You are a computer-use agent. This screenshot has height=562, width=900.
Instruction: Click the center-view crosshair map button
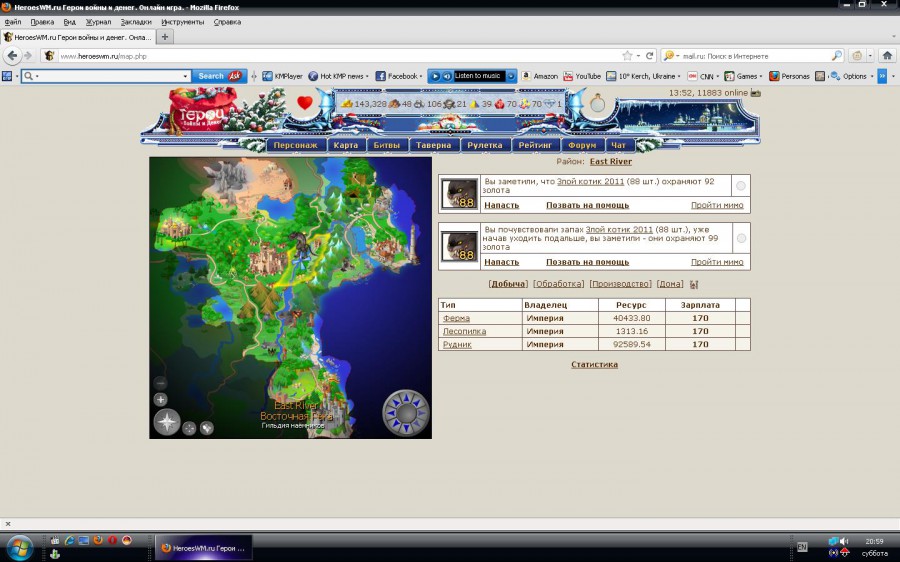(x=189, y=428)
